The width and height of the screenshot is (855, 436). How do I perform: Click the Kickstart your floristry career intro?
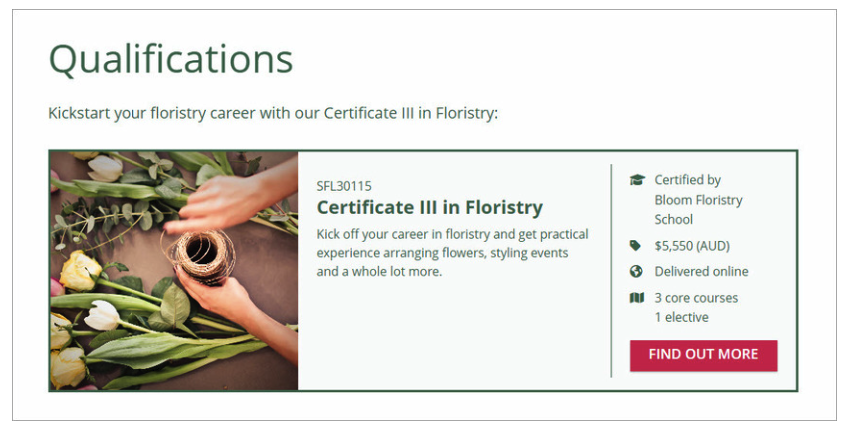pyautogui.click(x=273, y=113)
